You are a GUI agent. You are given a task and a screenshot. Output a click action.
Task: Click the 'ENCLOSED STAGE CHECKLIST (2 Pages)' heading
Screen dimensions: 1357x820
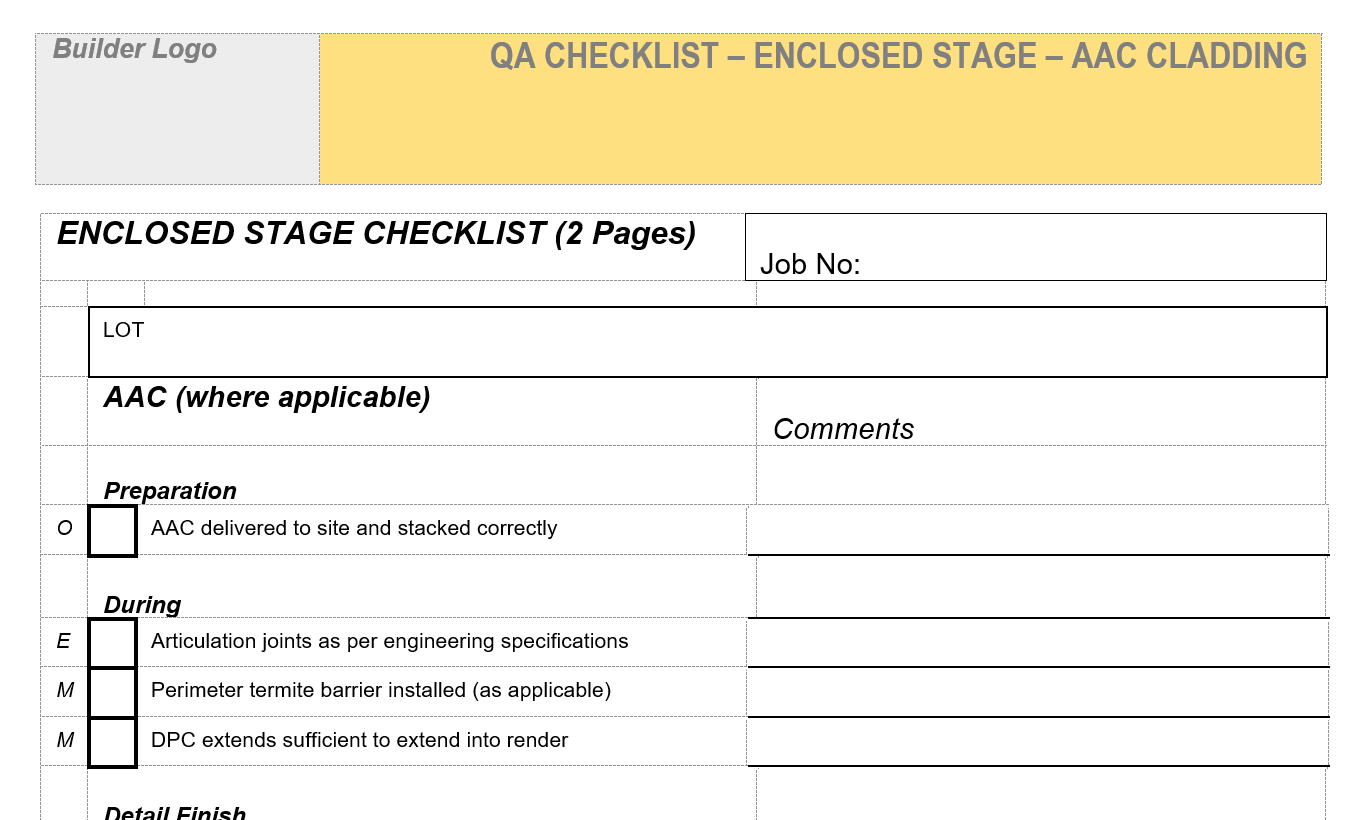coord(376,234)
